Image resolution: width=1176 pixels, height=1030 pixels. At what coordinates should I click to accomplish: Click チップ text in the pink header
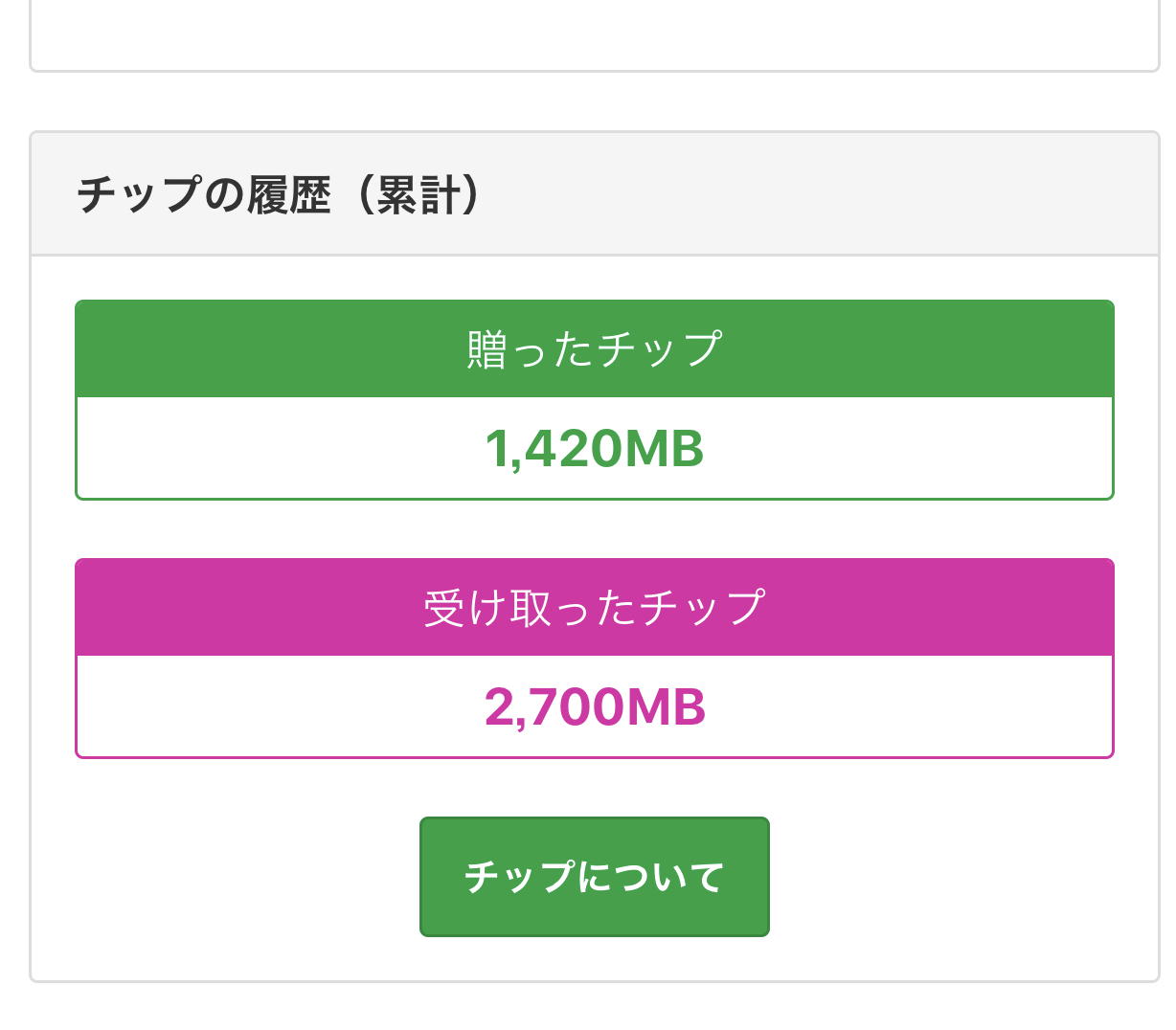click(x=702, y=608)
